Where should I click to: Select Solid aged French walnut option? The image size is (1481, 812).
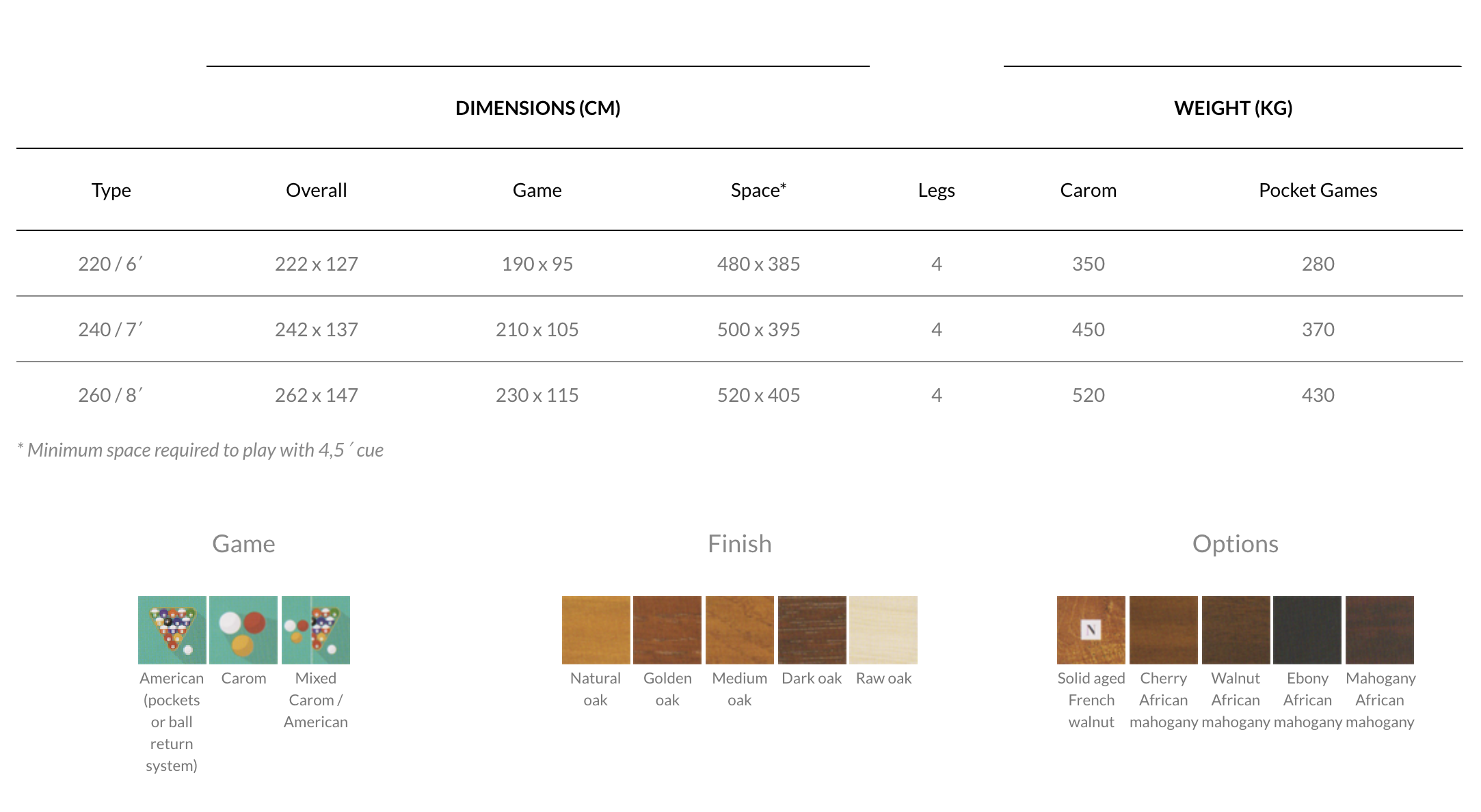[x=1091, y=630]
